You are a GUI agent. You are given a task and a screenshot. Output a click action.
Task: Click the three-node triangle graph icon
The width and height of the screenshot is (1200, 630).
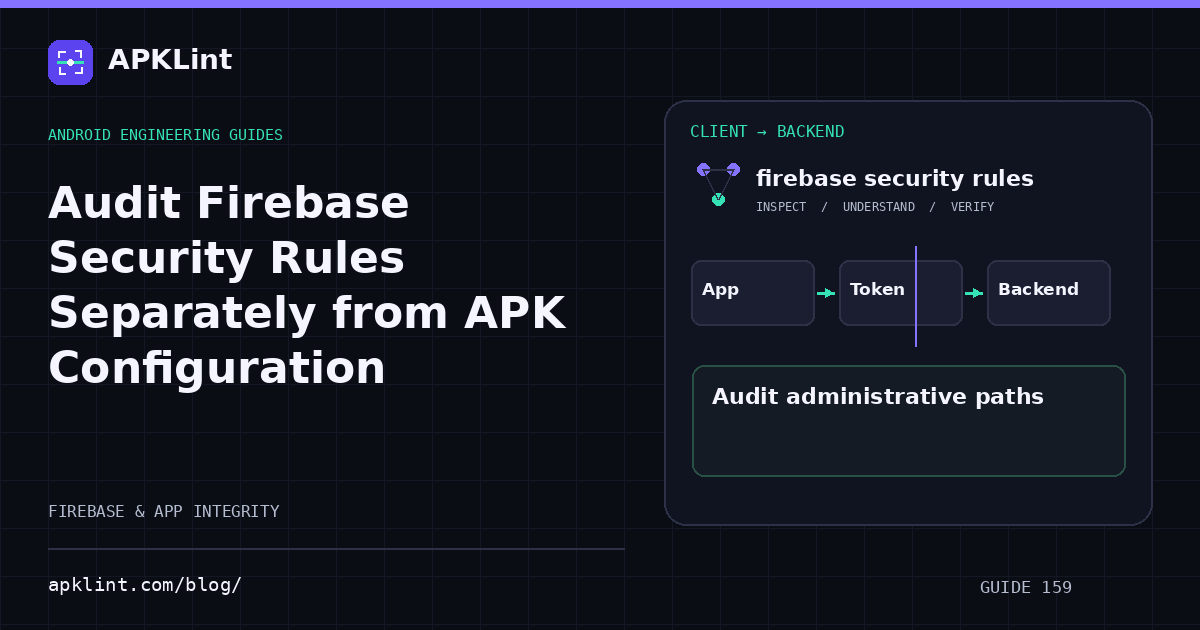[x=718, y=184]
